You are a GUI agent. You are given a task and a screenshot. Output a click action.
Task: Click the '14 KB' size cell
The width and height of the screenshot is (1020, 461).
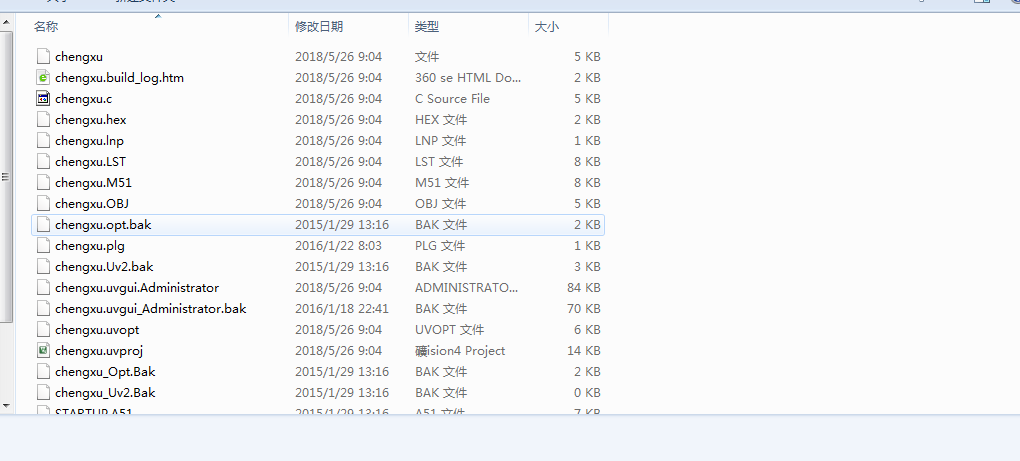pyautogui.click(x=584, y=350)
